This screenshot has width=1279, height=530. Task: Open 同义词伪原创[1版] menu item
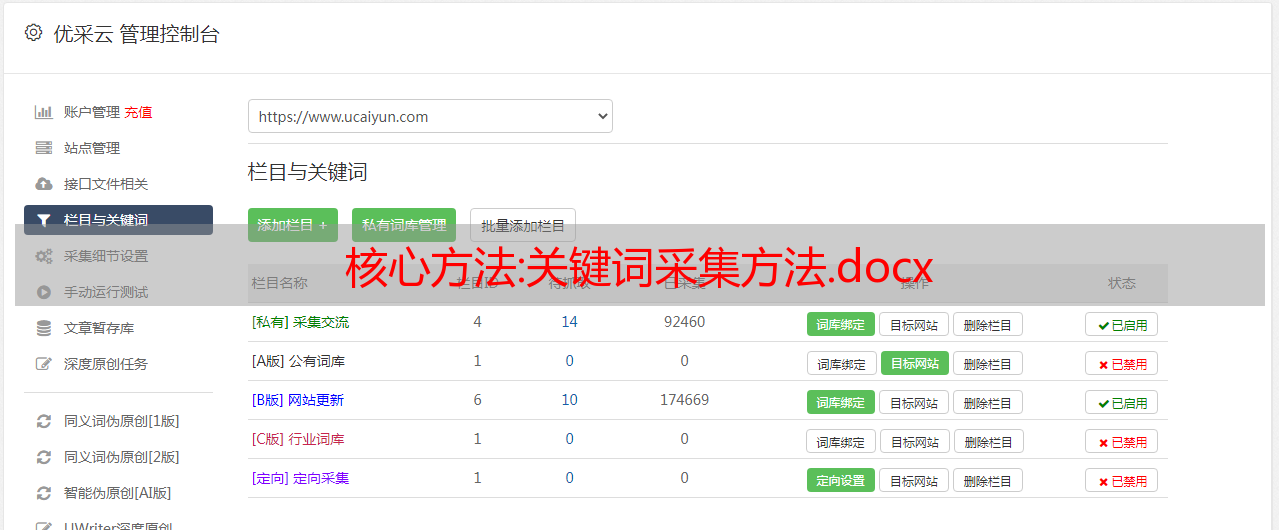pyautogui.click(x=122, y=421)
